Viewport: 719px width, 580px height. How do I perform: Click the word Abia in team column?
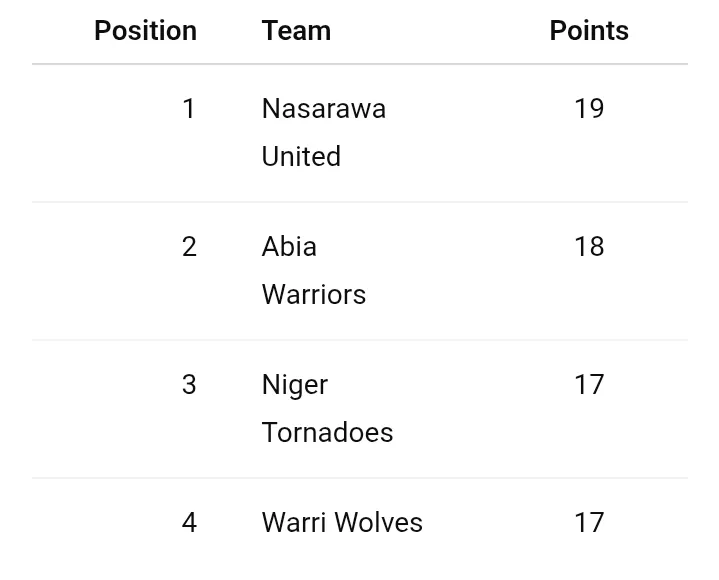[289, 247]
